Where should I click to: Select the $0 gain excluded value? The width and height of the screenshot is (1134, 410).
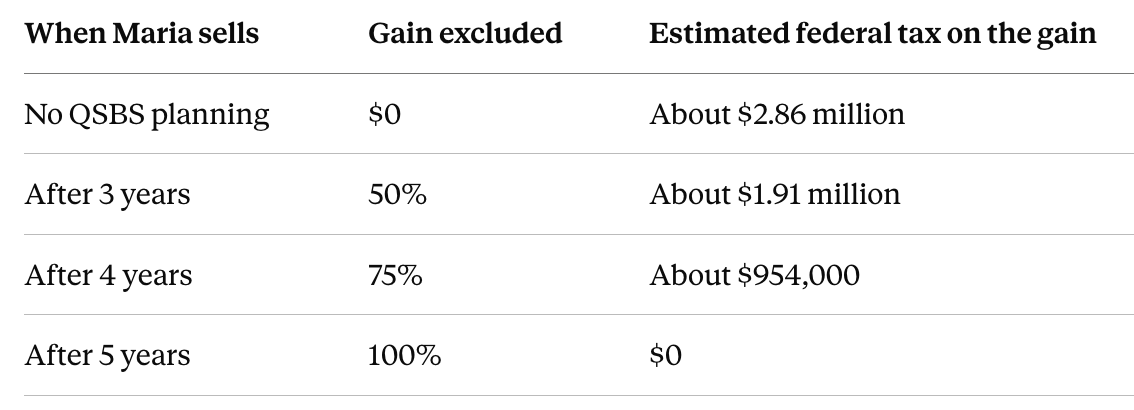pos(384,114)
